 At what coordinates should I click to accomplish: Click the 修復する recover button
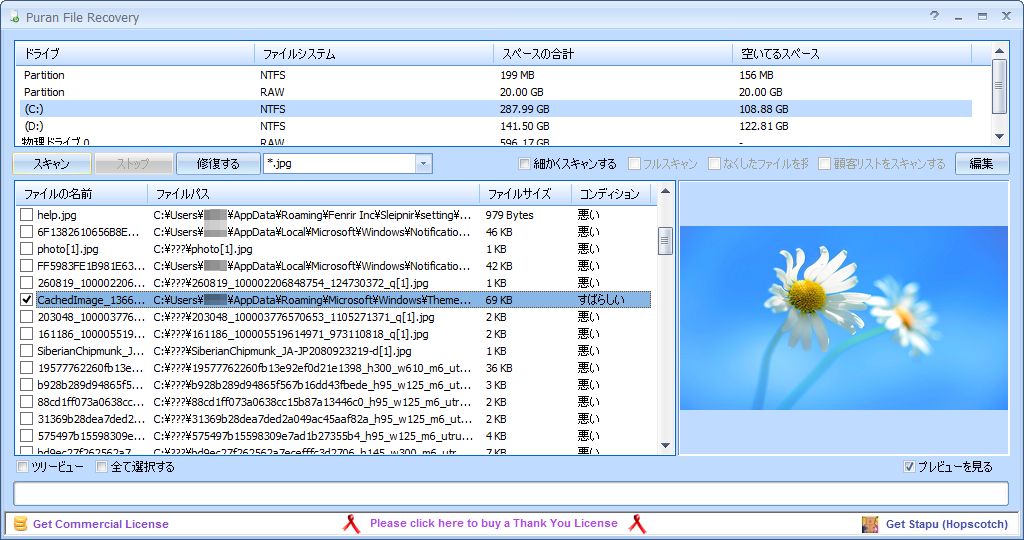click(x=217, y=164)
